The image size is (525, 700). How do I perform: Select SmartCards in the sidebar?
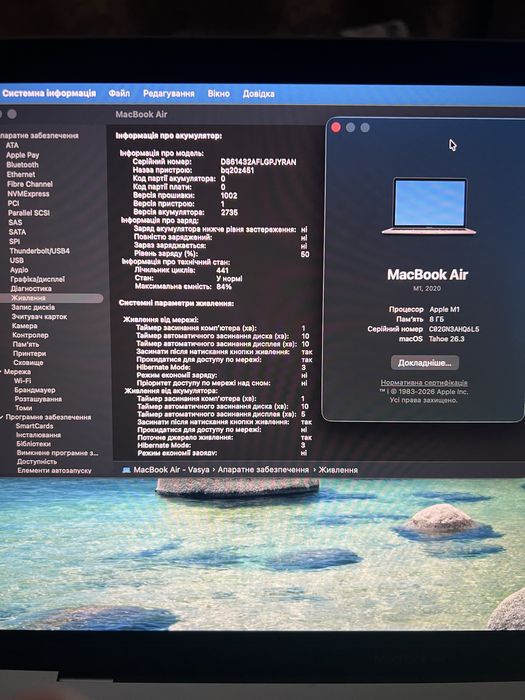(x=34, y=426)
